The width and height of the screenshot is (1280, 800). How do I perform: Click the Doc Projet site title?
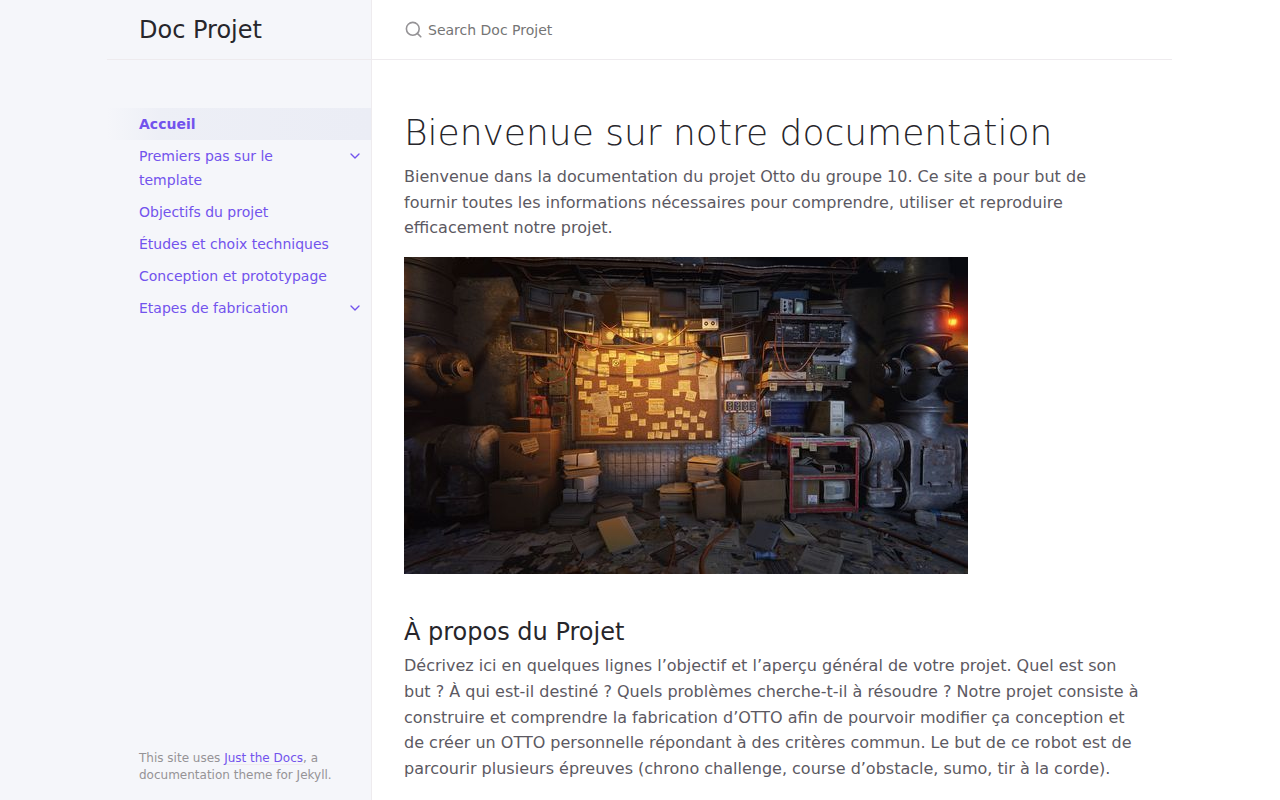coord(200,30)
